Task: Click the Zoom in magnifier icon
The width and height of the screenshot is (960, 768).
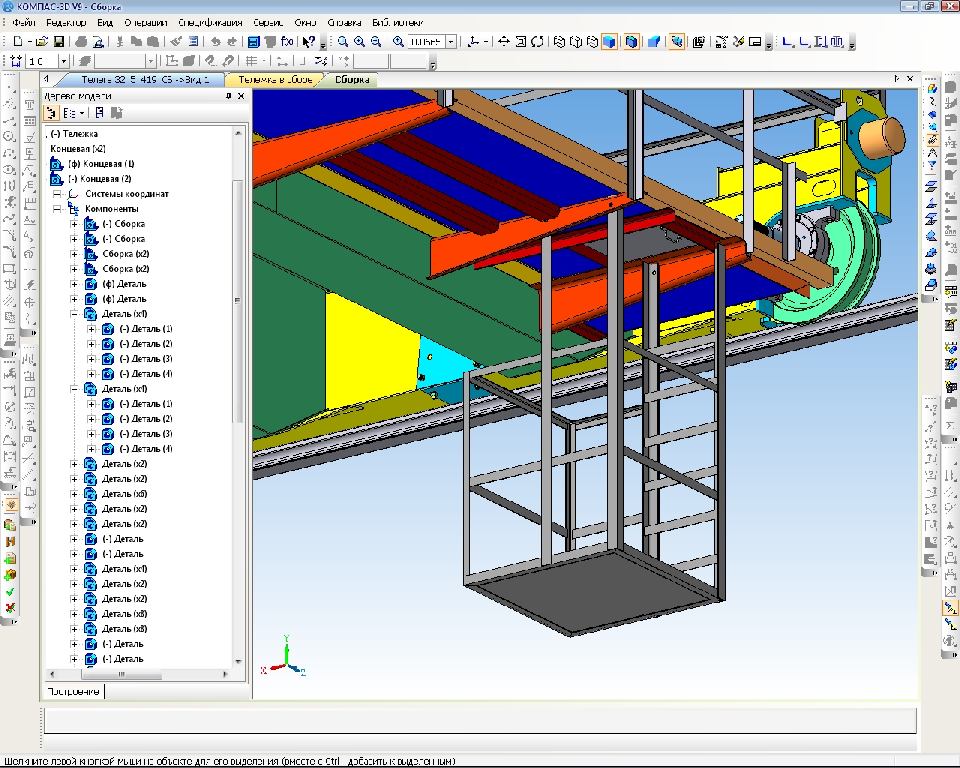Action: [359, 42]
